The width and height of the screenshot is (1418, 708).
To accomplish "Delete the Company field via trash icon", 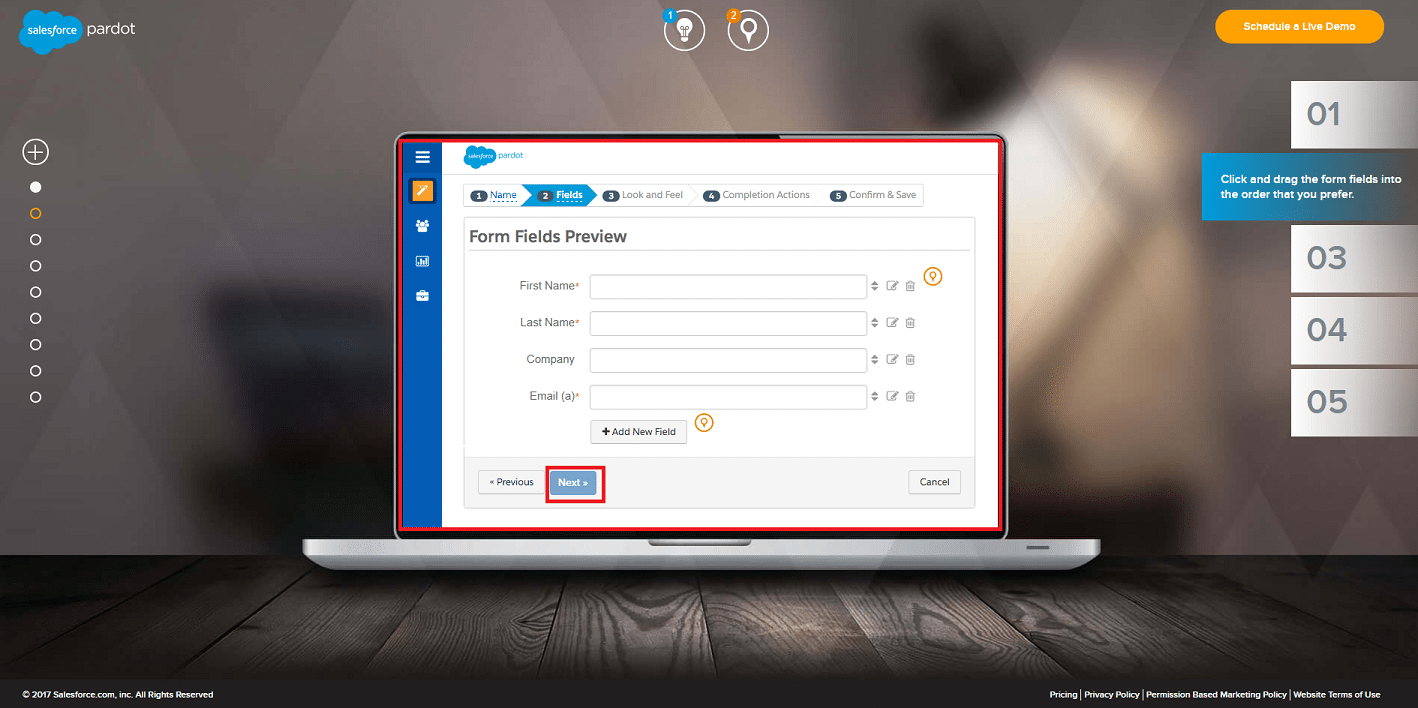I will click(x=910, y=360).
